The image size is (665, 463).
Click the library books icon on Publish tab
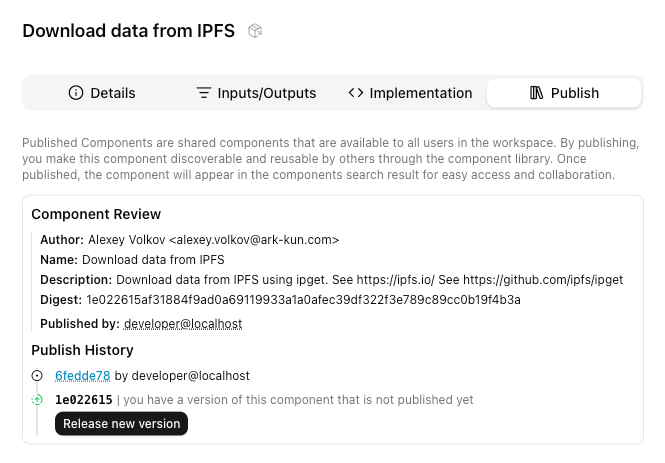(x=536, y=93)
